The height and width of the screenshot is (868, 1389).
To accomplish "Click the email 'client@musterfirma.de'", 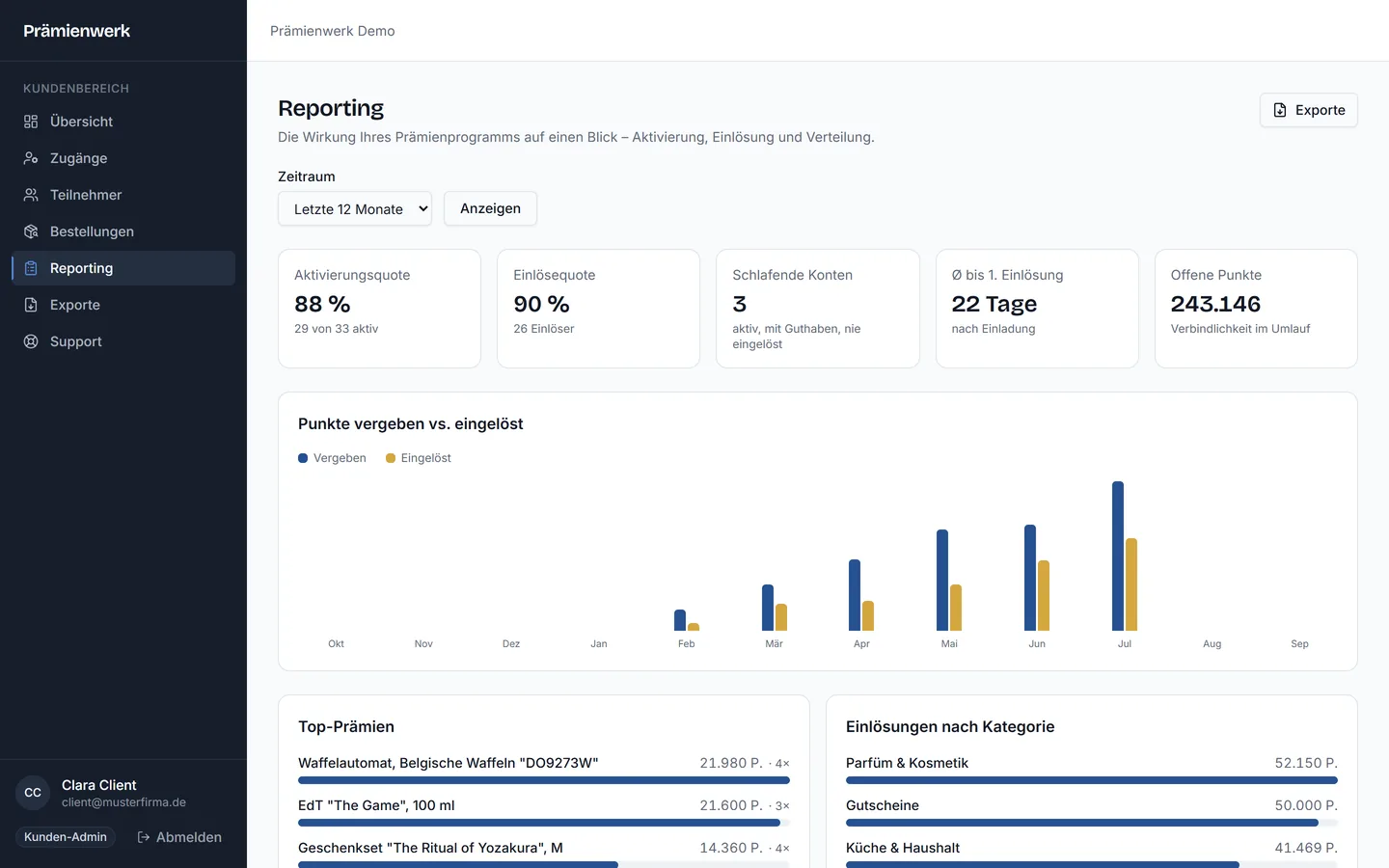I will point(123,802).
